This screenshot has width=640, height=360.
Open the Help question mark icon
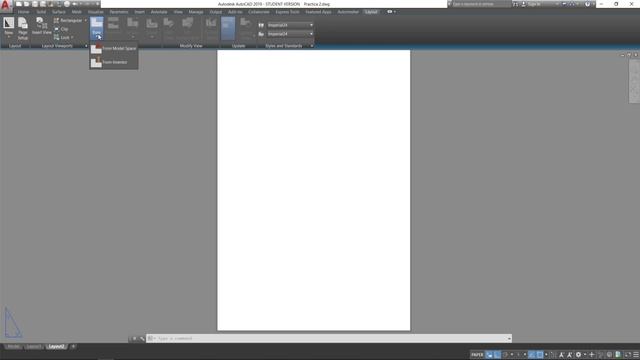point(587,4)
